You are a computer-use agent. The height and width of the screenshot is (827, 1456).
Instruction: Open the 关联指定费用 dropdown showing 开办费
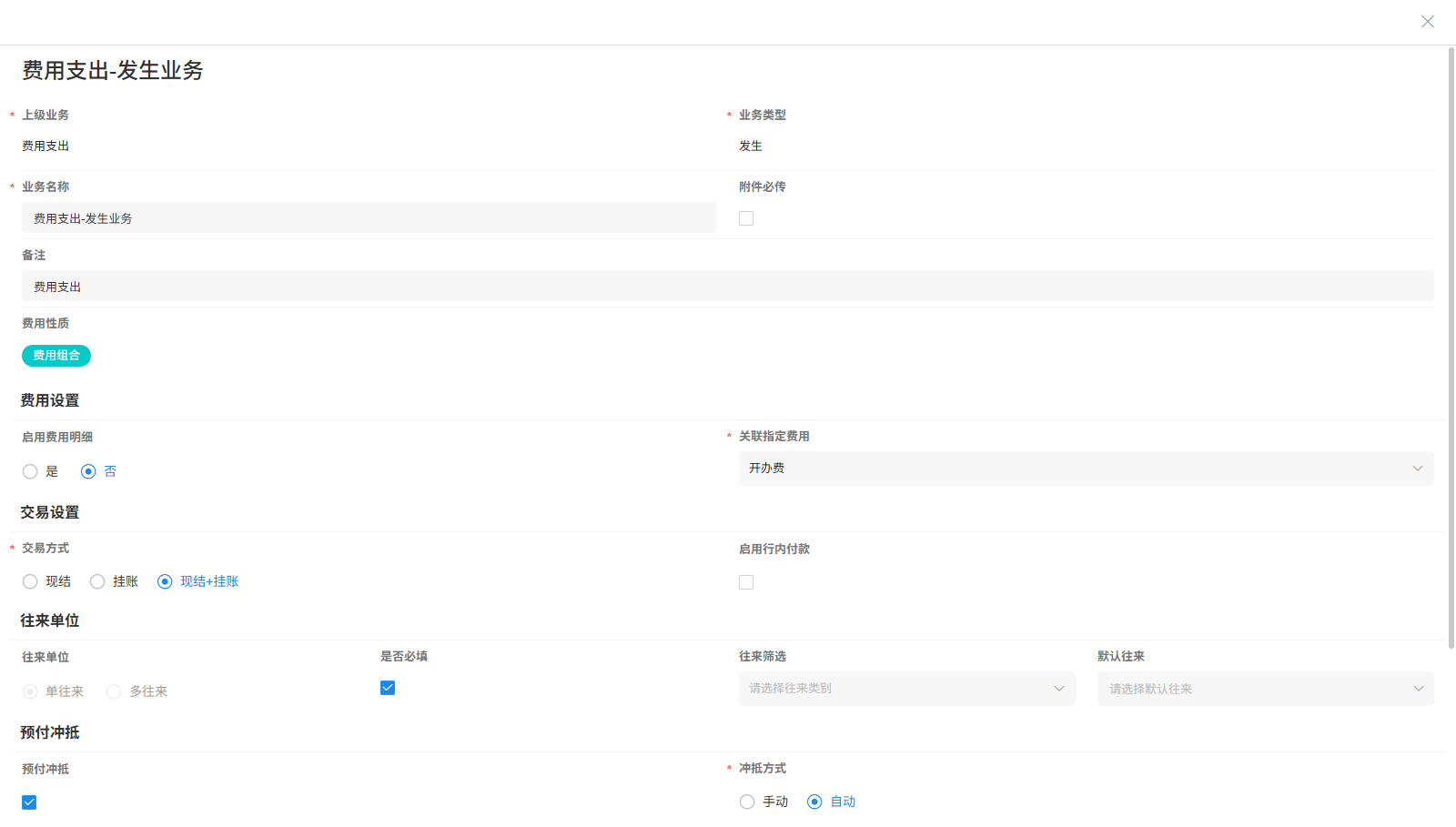tap(1086, 469)
